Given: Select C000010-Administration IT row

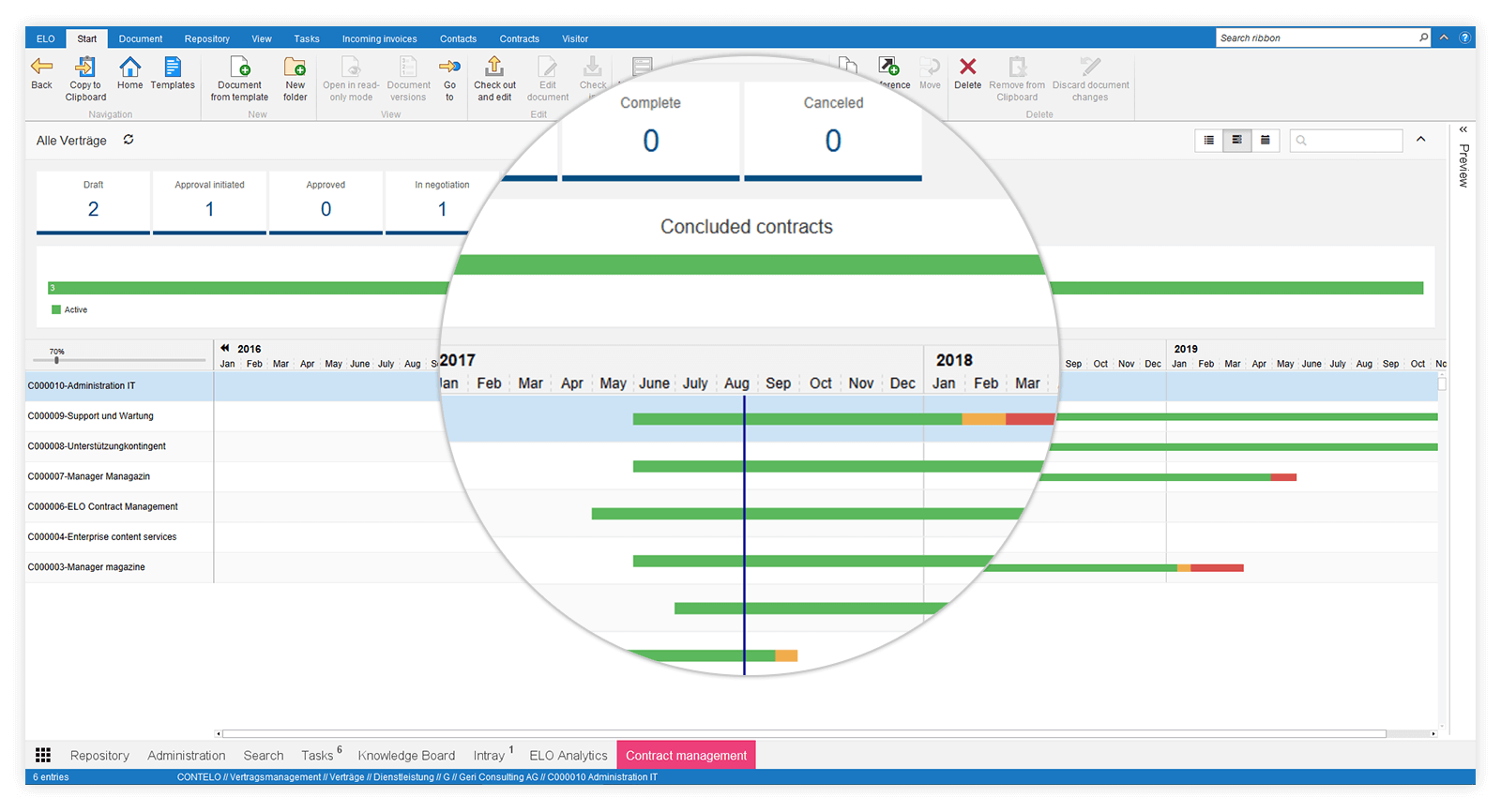Looking at the screenshot, I should click(119, 385).
